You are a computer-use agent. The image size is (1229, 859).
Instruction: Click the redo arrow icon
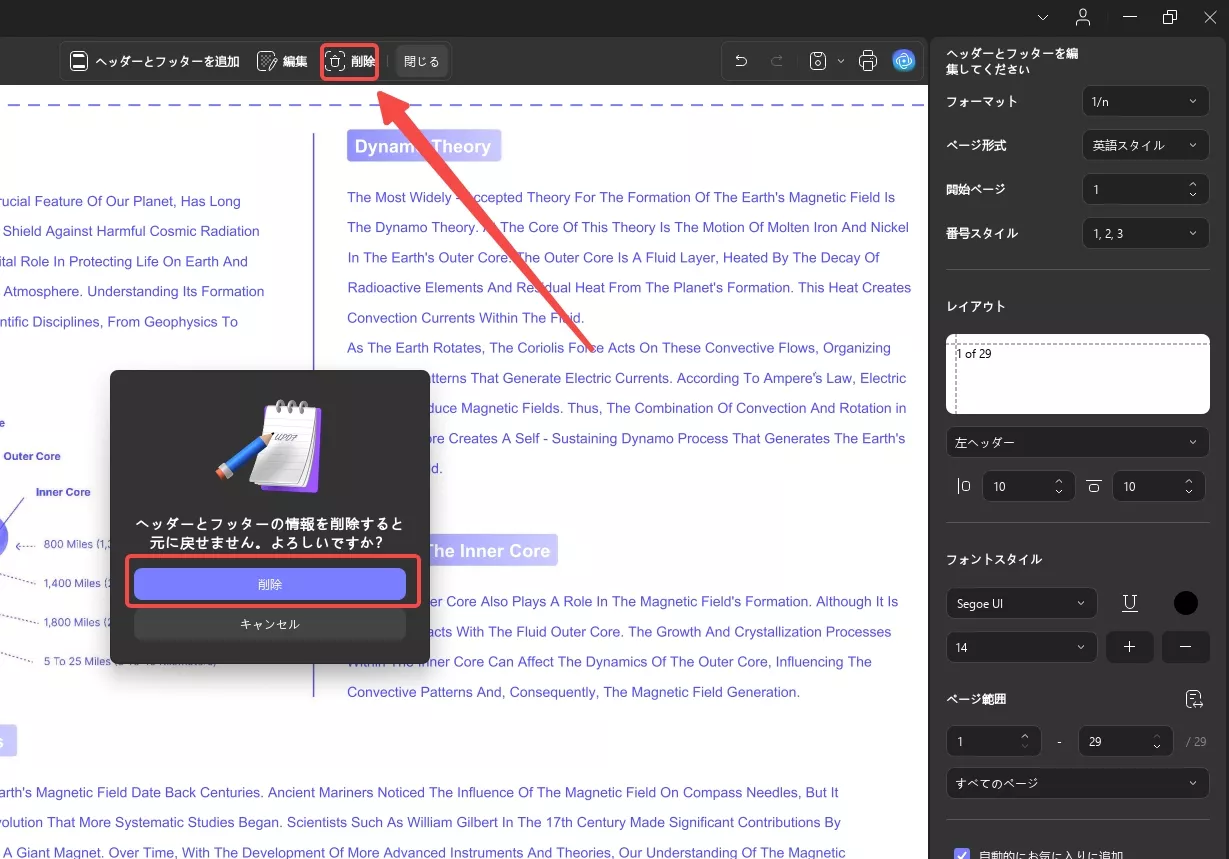[x=777, y=61]
